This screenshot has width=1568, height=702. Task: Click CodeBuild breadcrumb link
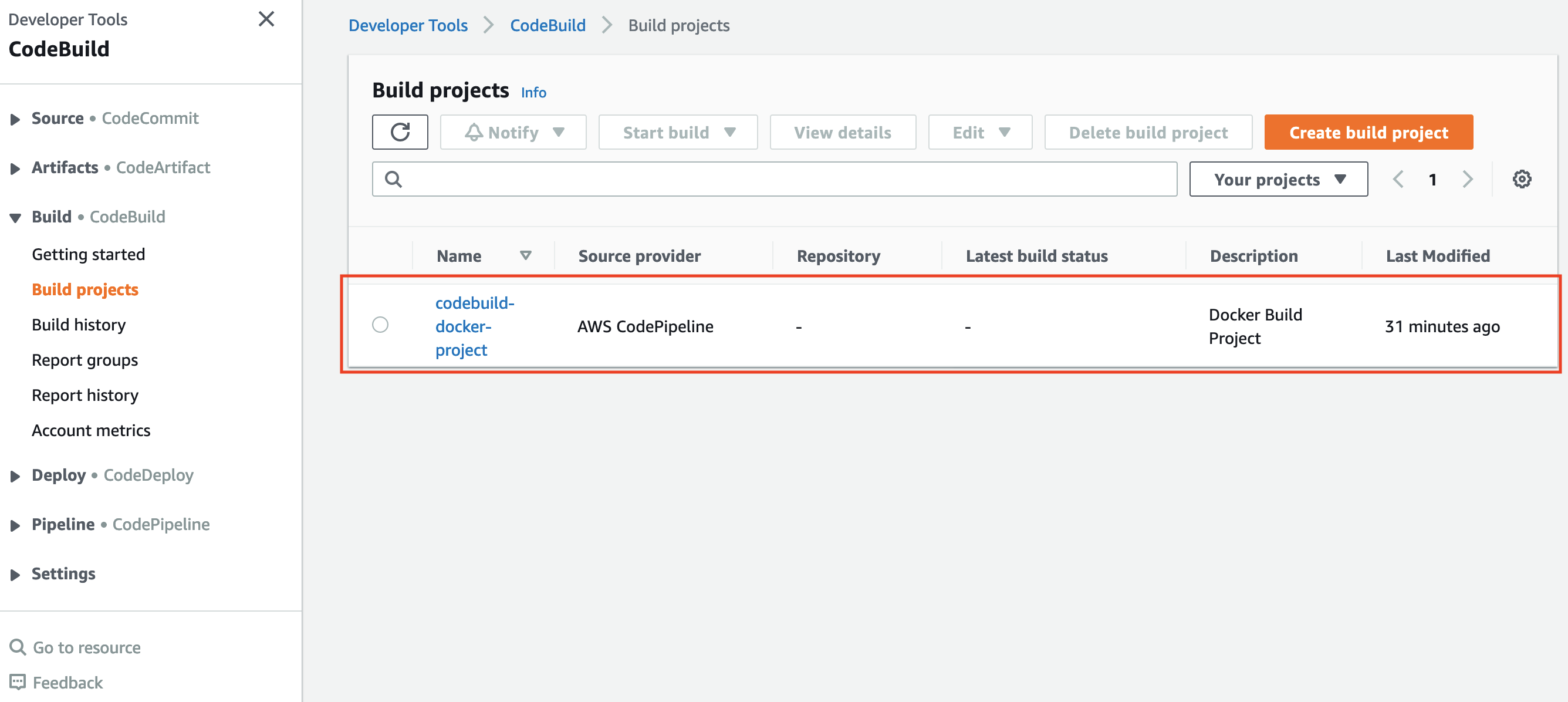tap(548, 25)
